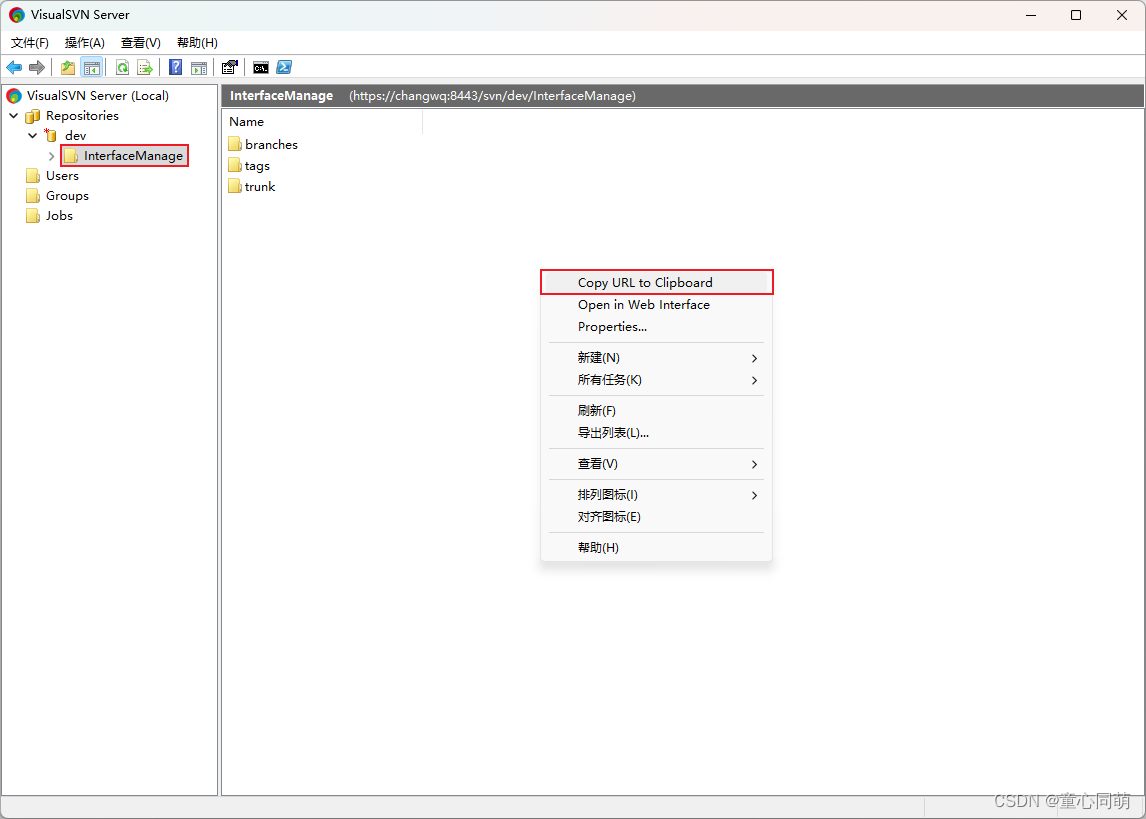Open the PowerShell toolbar icon
Viewport: 1146px width, 819px height.
pos(284,67)
